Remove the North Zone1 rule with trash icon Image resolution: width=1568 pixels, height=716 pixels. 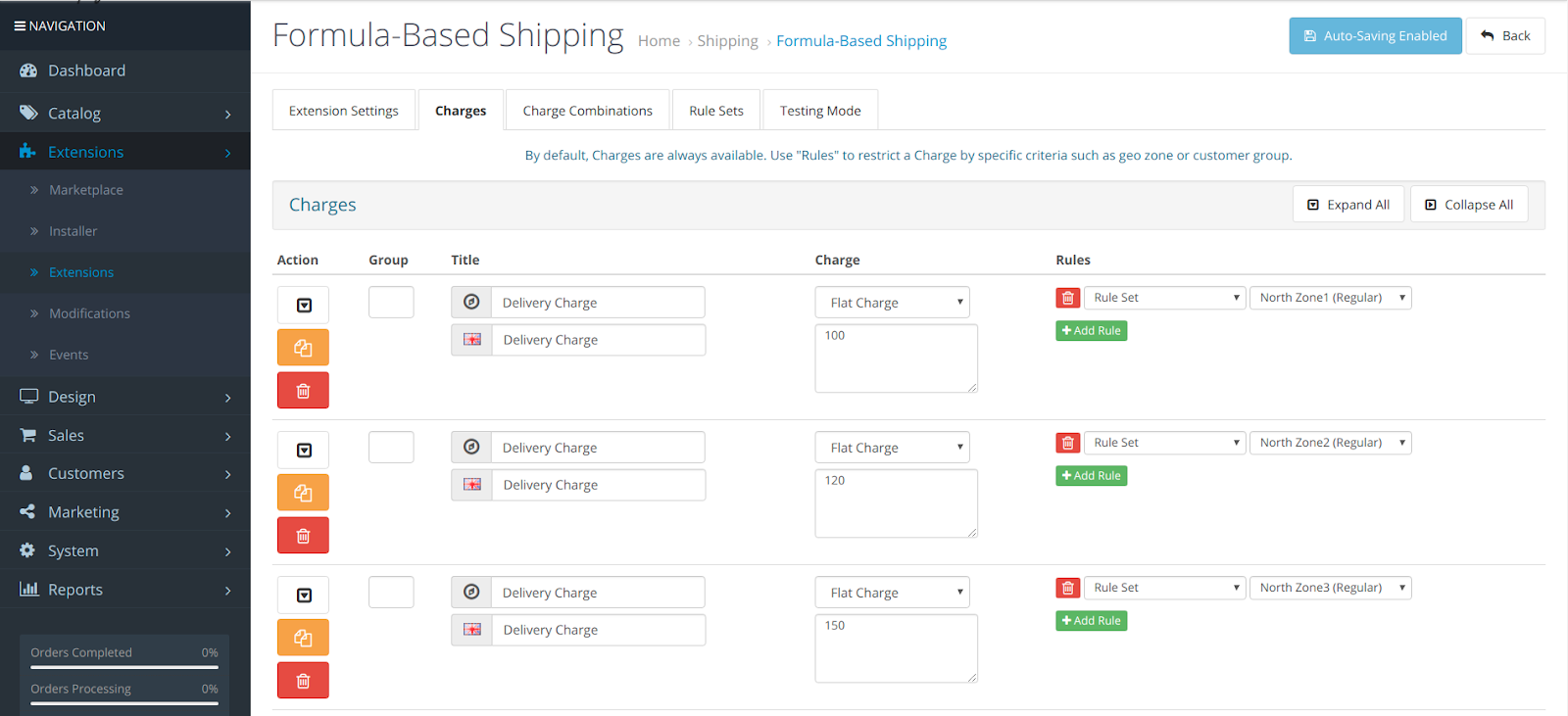[1068, 298]
